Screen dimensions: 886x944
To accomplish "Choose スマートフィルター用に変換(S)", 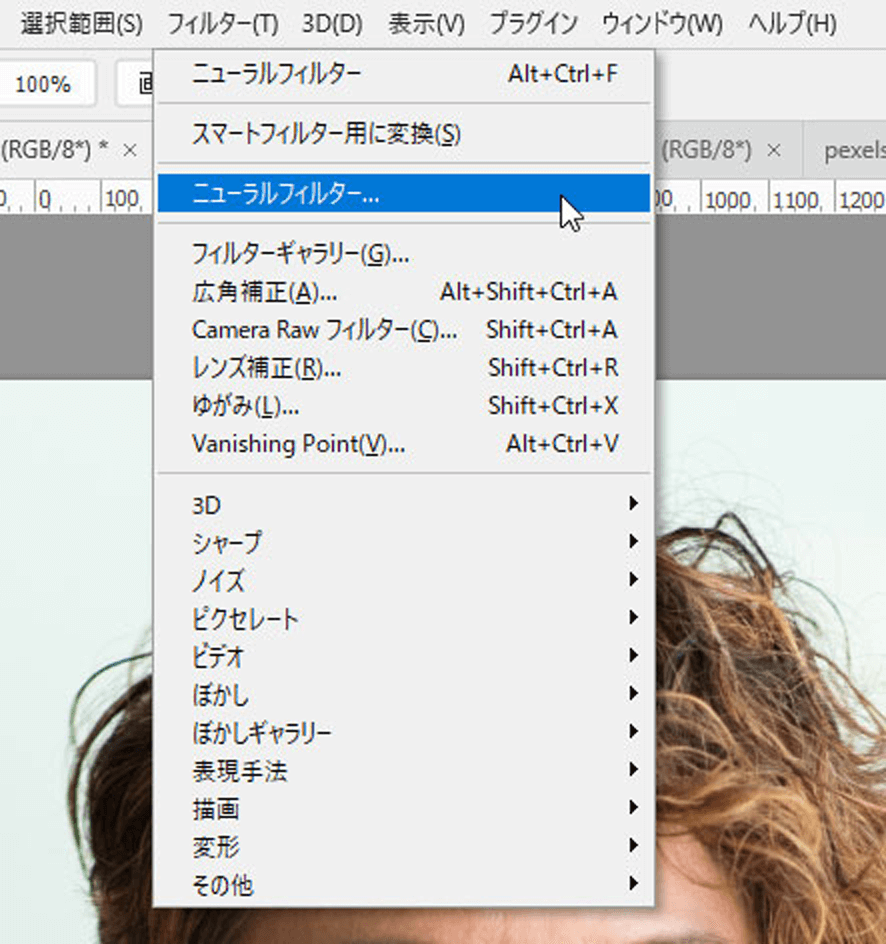I will tap(404, 134).
